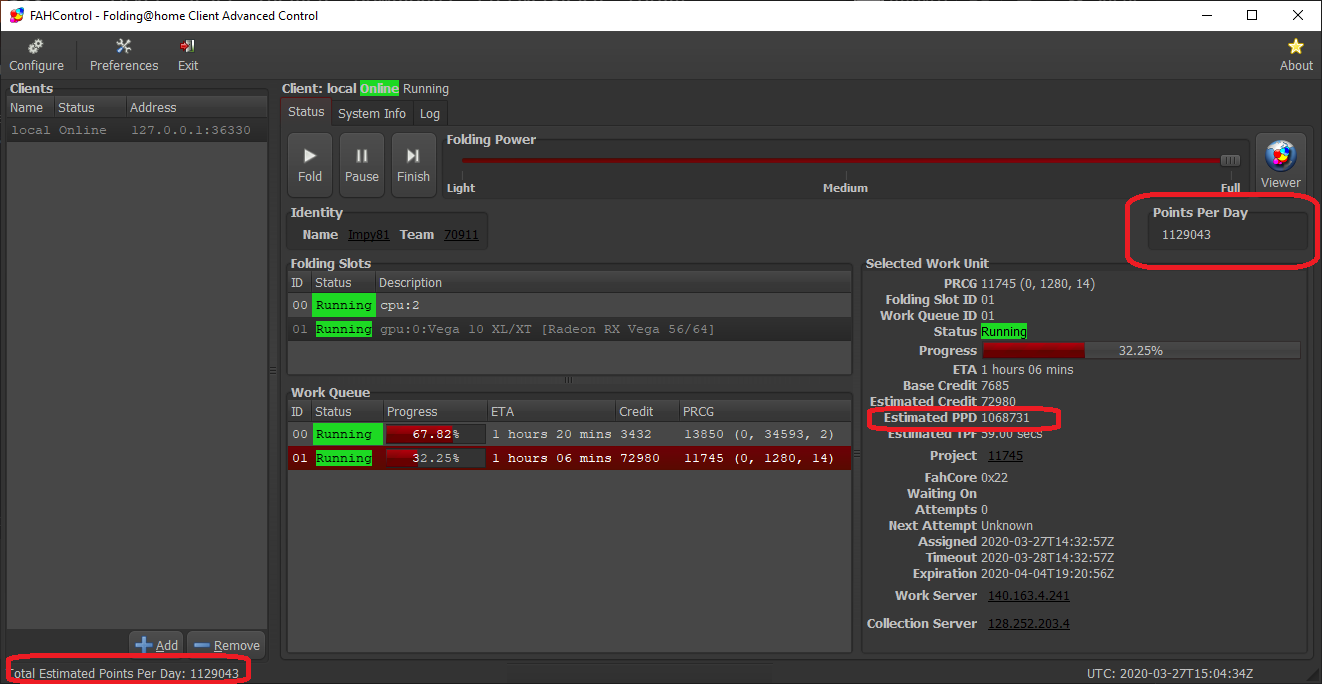1322x684 pixels.
Task: Click the Finish button
Action: click(413, 163)
